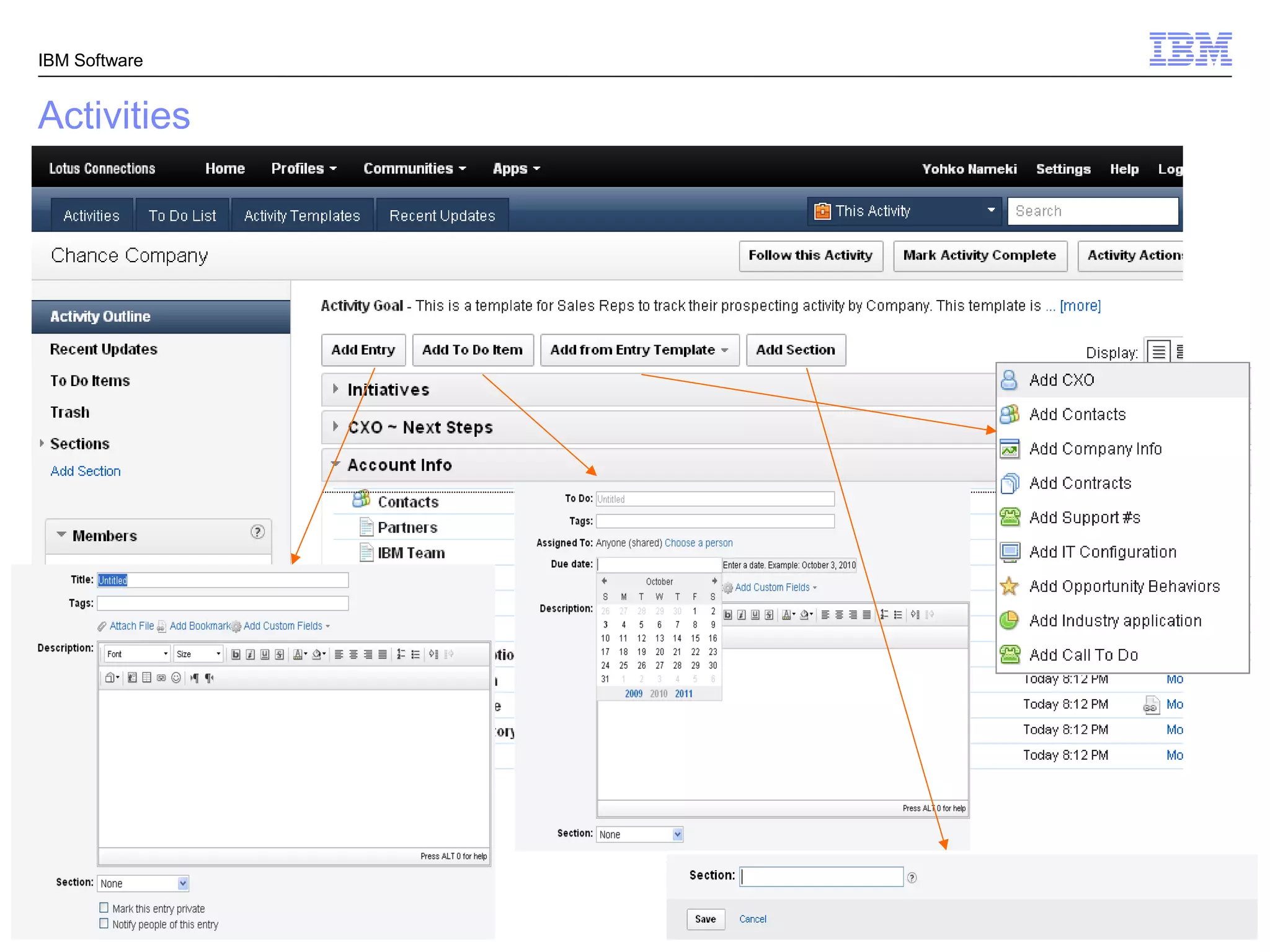Select Add Call To Do menu item
Screen dimensions: 1270x952
(1122, 655)
